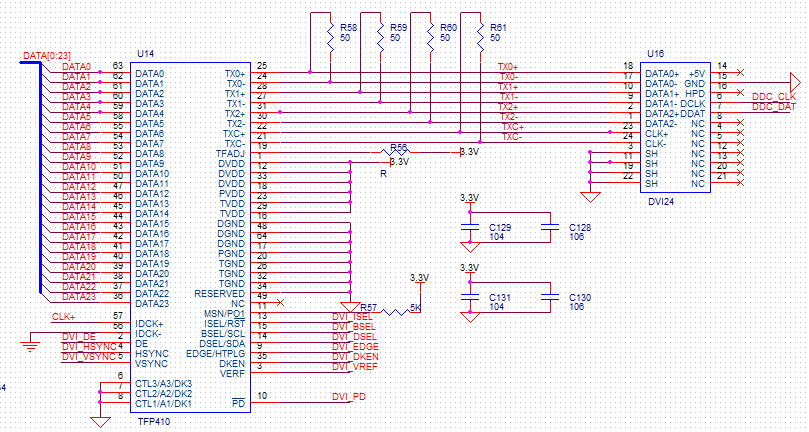
Task: Select the DVI_HSYNC net label
Action: [x=89, y=347]
